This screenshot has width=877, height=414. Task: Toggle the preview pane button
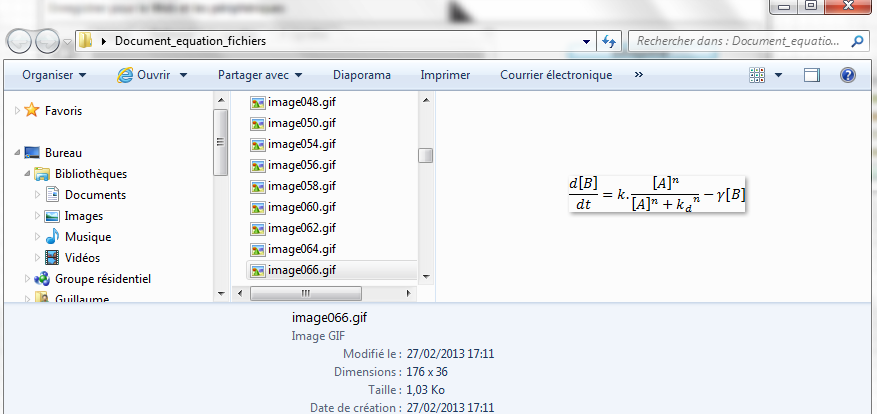pos(811,75)
